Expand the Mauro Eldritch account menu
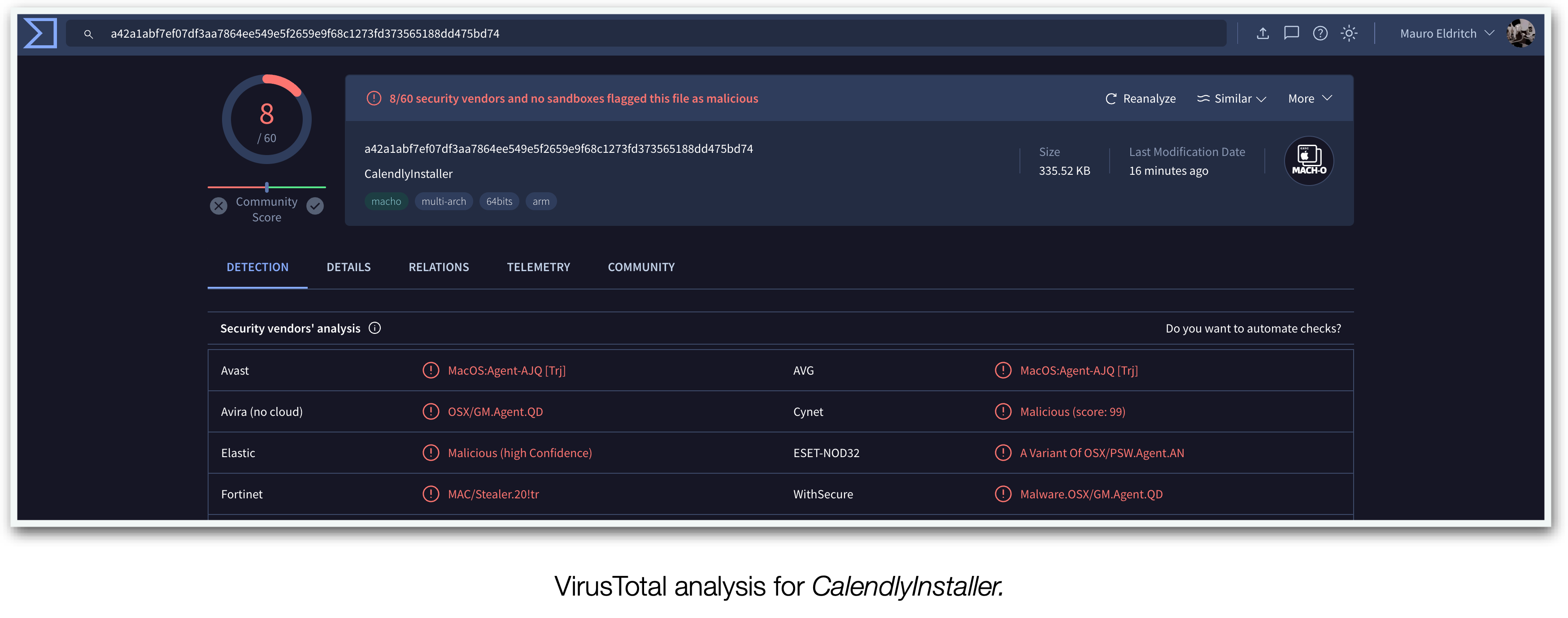The height and width of the screenshot is (618, 1568). (x=1446, y=34)
